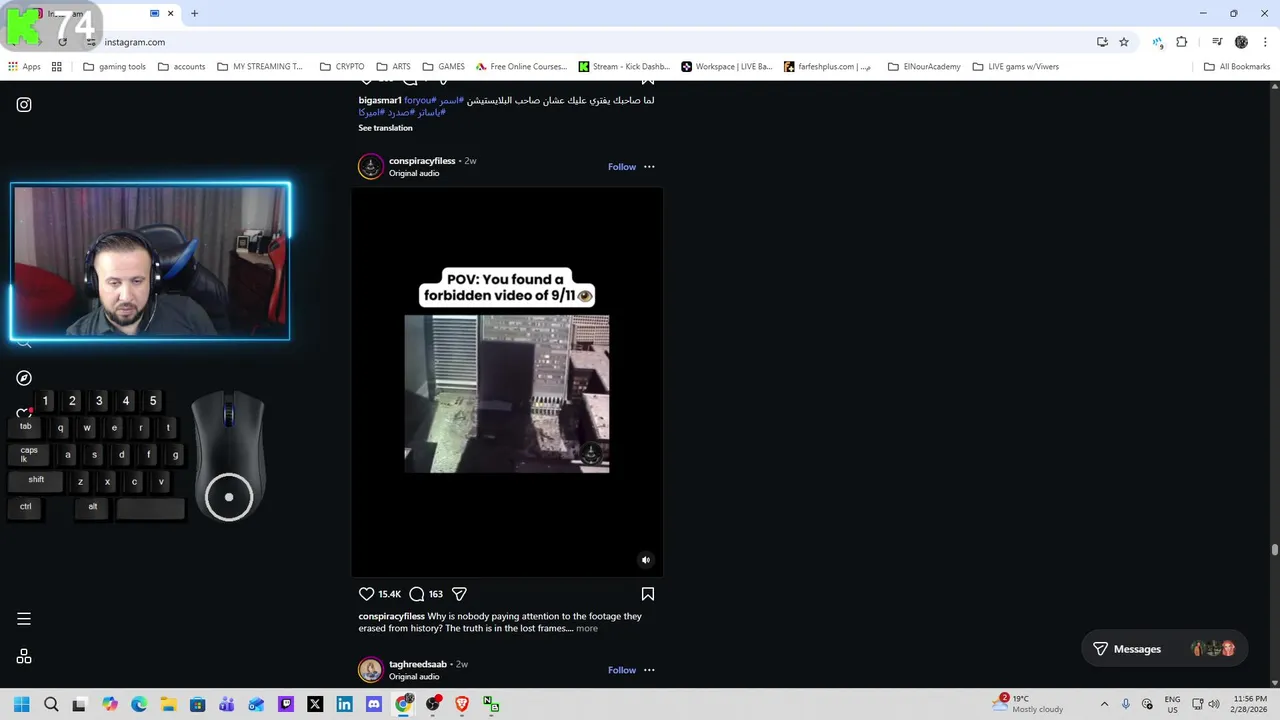
Task: Open Discord from the taskbar
Action: [x=373, y=704]
